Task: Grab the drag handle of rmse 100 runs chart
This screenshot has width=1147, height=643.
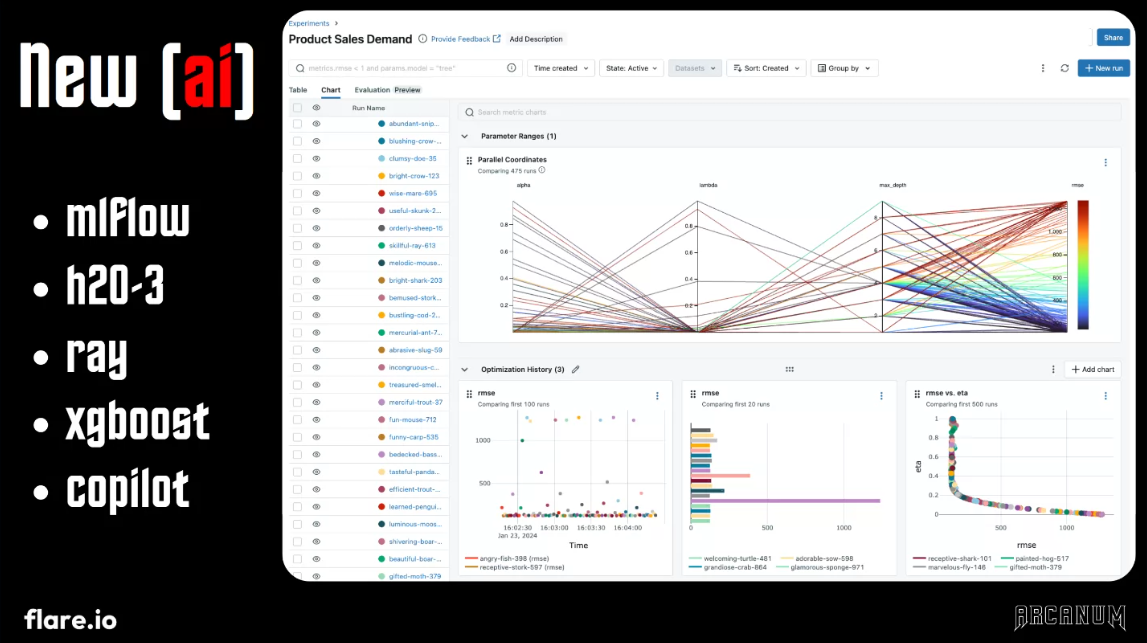Action: click(x=469, y=394)
